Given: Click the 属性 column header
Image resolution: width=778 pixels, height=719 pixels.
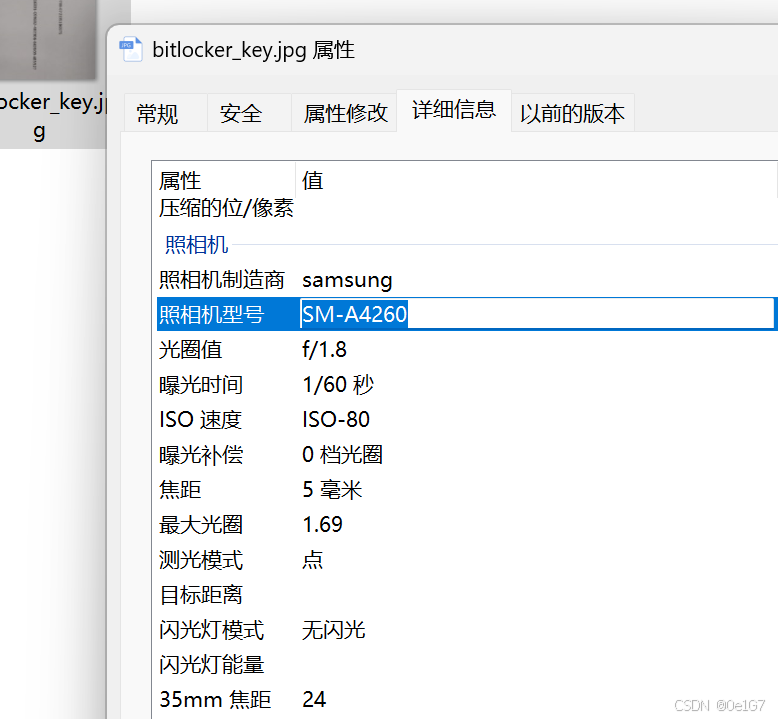Looking at the screenshot, I should (x=224, y=180).
